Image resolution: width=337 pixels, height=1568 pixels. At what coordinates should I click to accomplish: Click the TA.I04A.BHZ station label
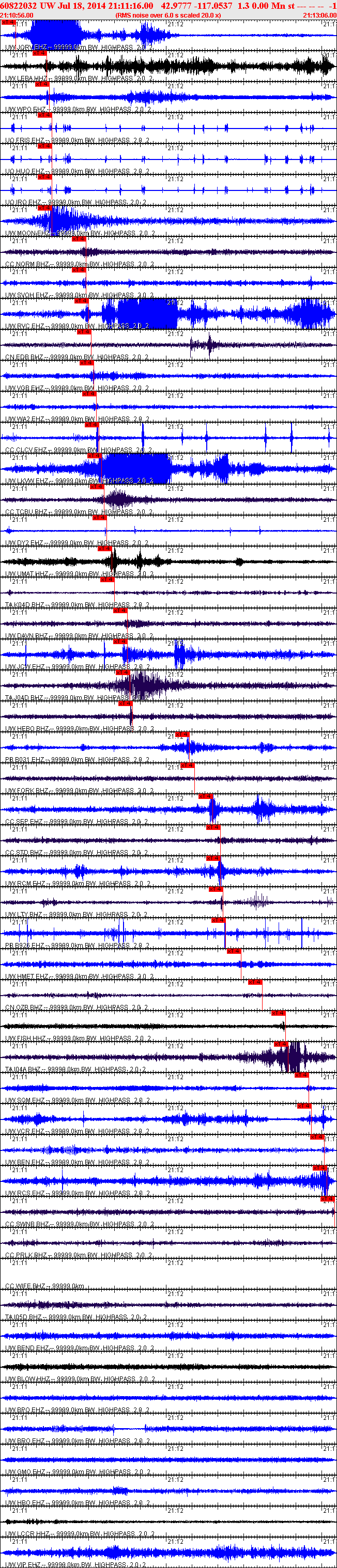pyautogui.click(x=75, y=1069)
